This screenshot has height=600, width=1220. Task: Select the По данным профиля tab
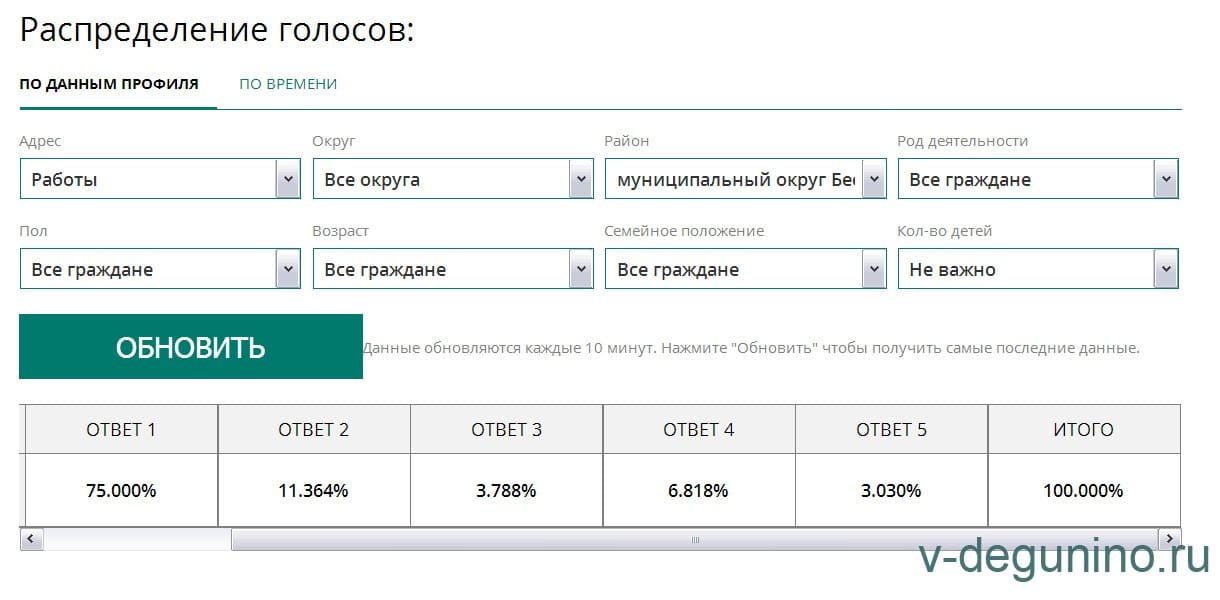click(x=109, y=84)
